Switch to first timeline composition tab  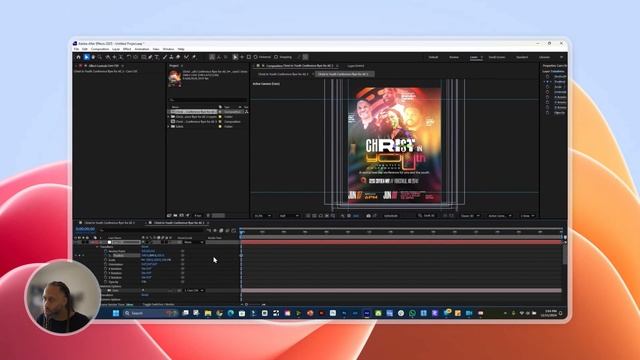110,223
